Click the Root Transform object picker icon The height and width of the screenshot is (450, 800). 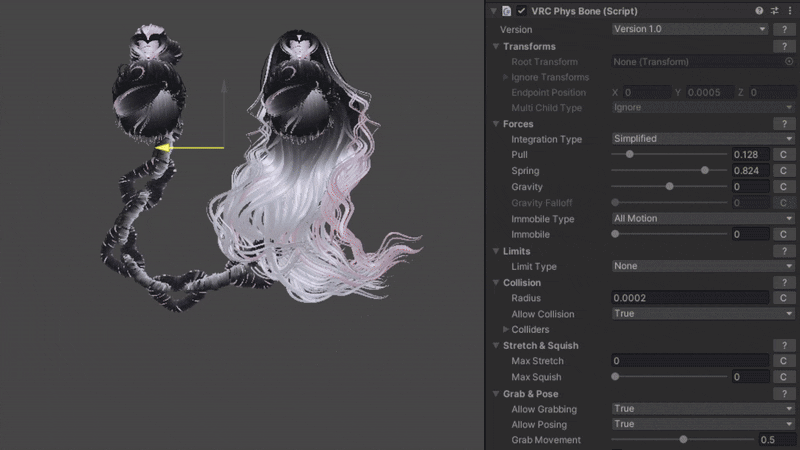pyautogui.click(x=789, y=62)
